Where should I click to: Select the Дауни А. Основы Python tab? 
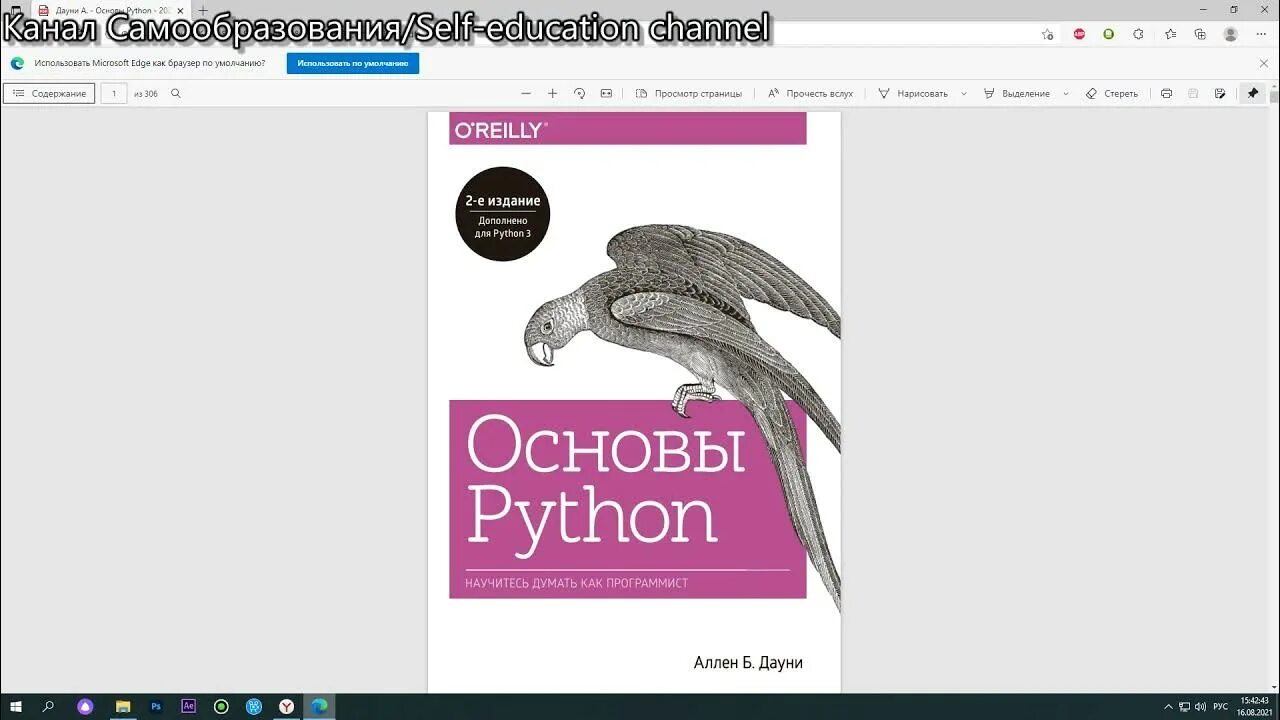click(x=110, y=10)
